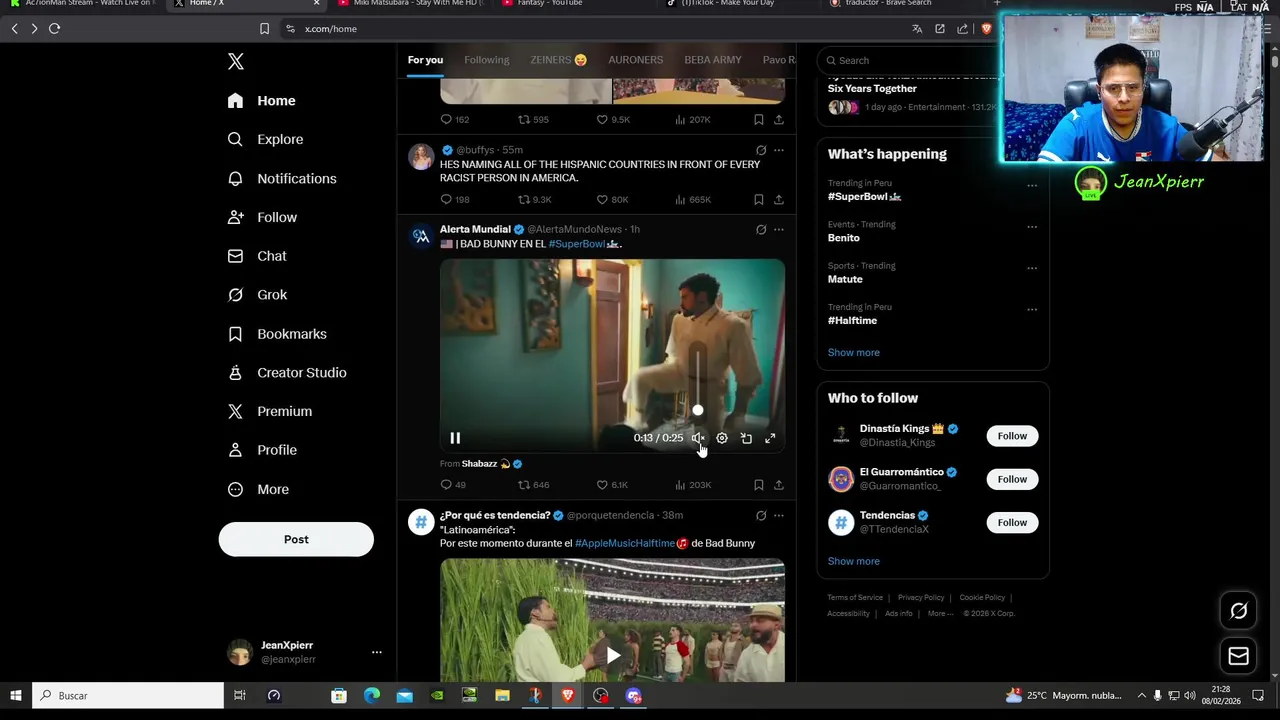Pause the Bad Bunny video
Image resolution: width=1280 pixels, height=720 pixels.
[455, 438]
